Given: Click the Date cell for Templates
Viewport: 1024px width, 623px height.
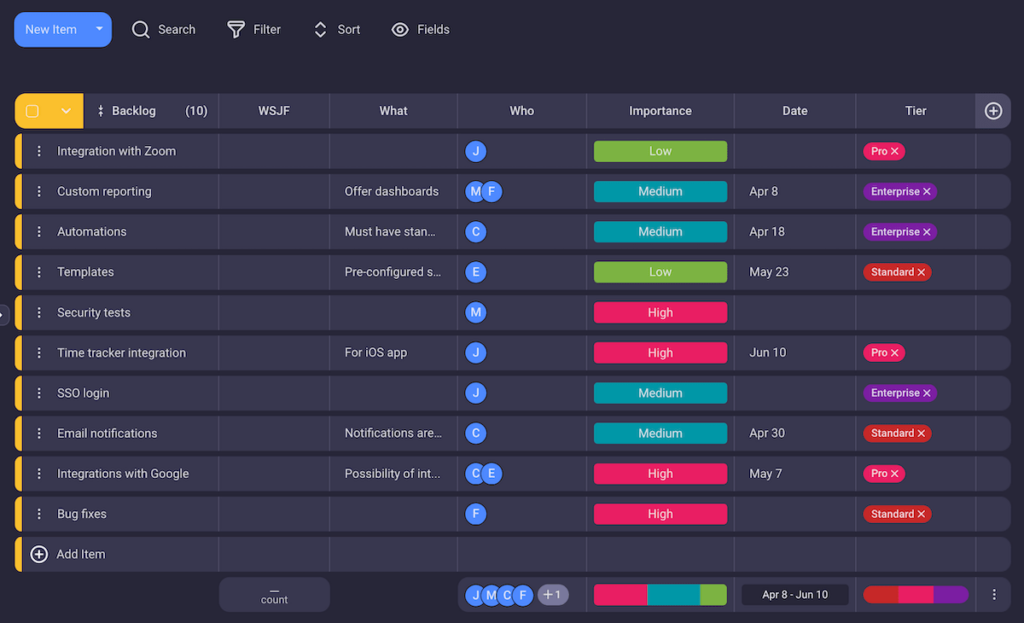Looking at the screenshot, I should [x=794, y=272].
